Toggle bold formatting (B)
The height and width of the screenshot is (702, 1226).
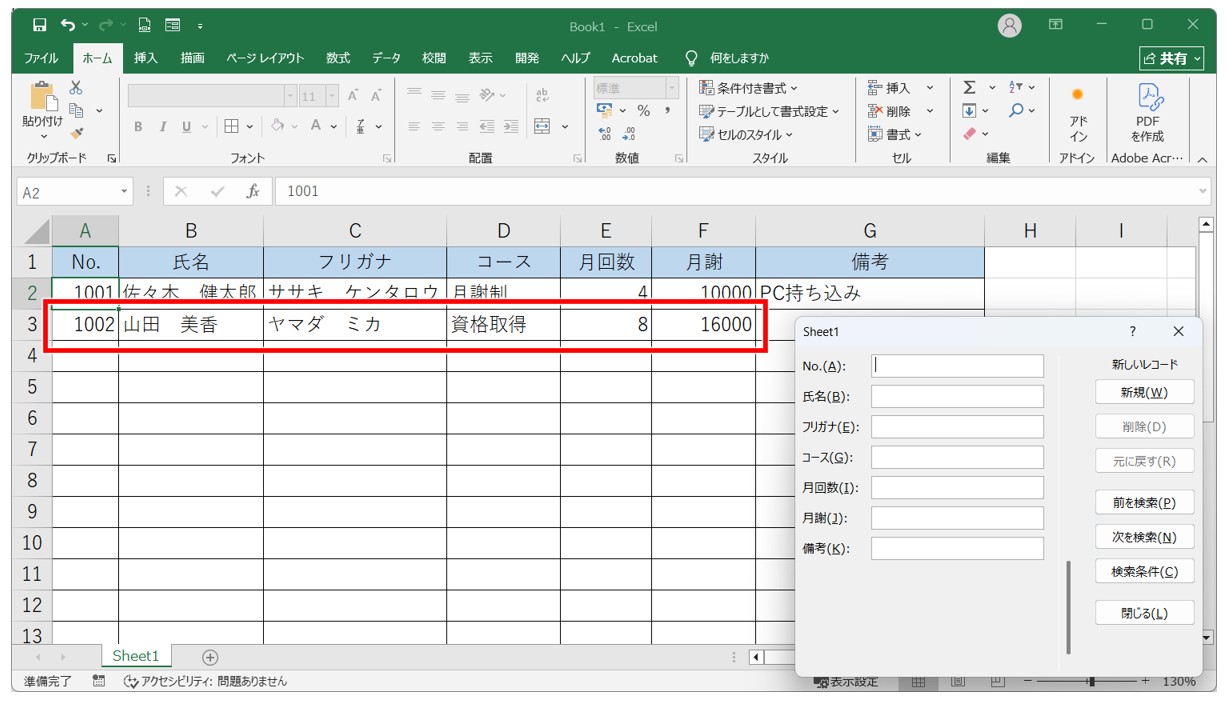coord(138,126)
